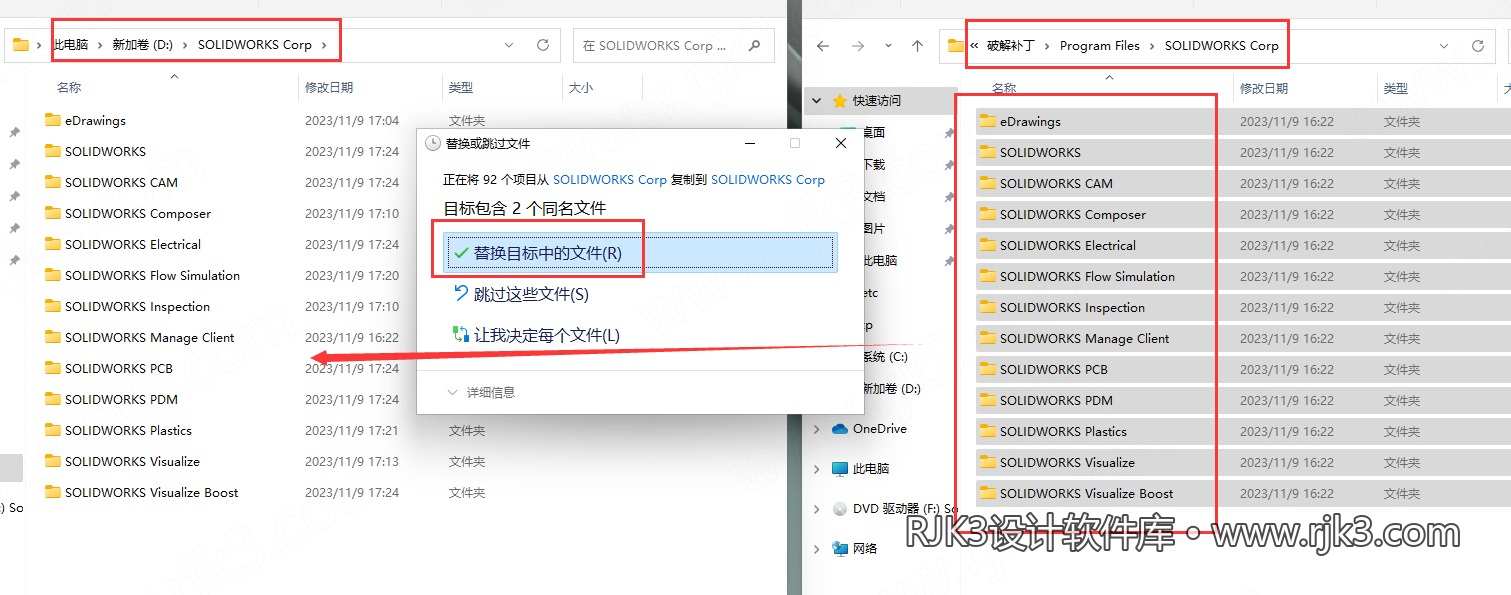
Task: Select SOLIDWORKS Composer folder in left window
Action: [128, 214]
